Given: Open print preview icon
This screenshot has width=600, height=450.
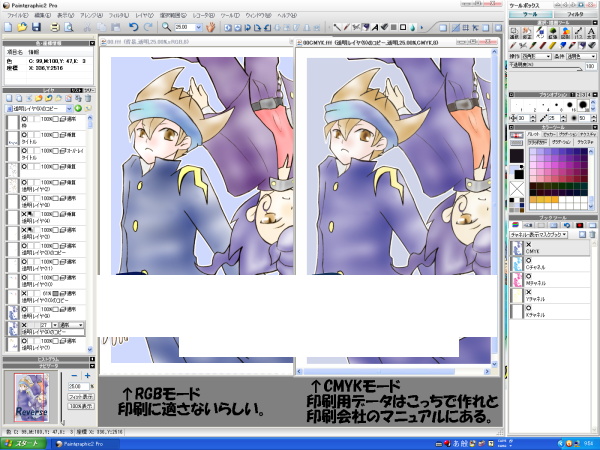Looking at the screenshot, I should tap(68, 27).
